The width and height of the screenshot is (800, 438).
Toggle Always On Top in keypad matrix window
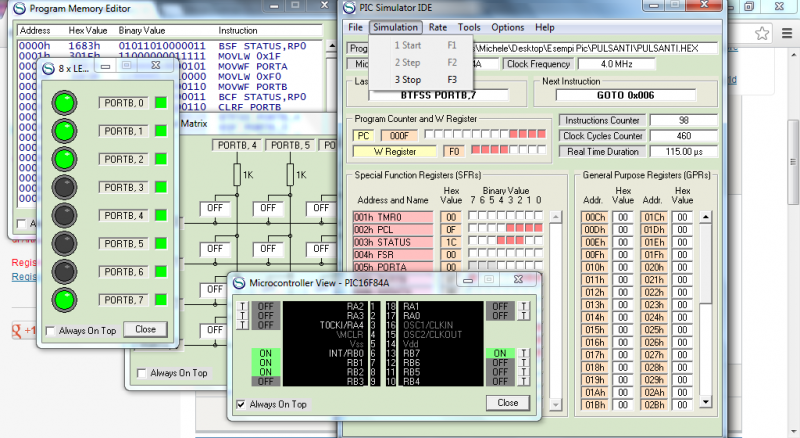click(x=142, y=373)
